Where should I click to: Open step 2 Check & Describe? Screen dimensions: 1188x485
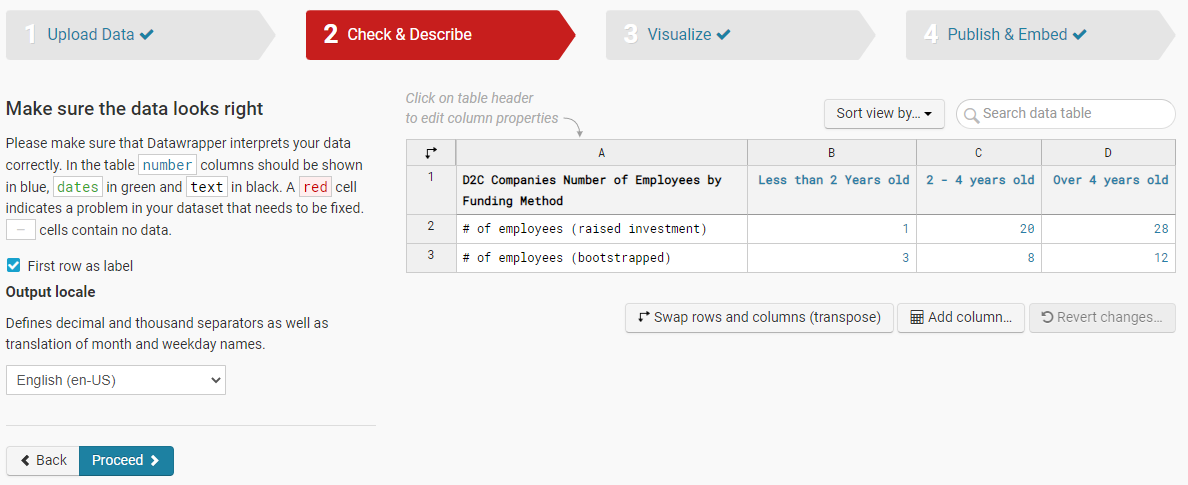(440, 35)
